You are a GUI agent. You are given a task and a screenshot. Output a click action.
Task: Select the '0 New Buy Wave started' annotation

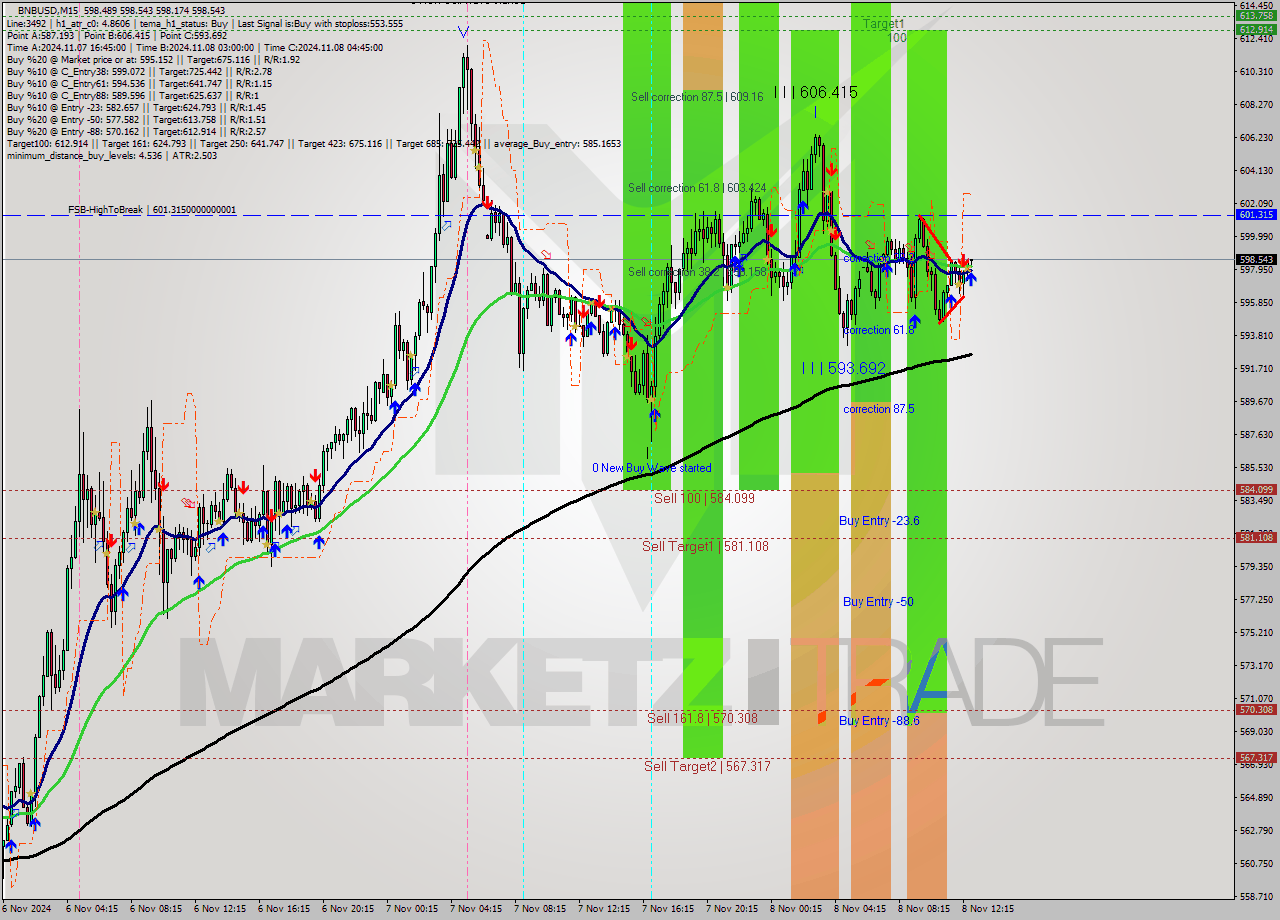pyautogui.click(x=652, y=468)
